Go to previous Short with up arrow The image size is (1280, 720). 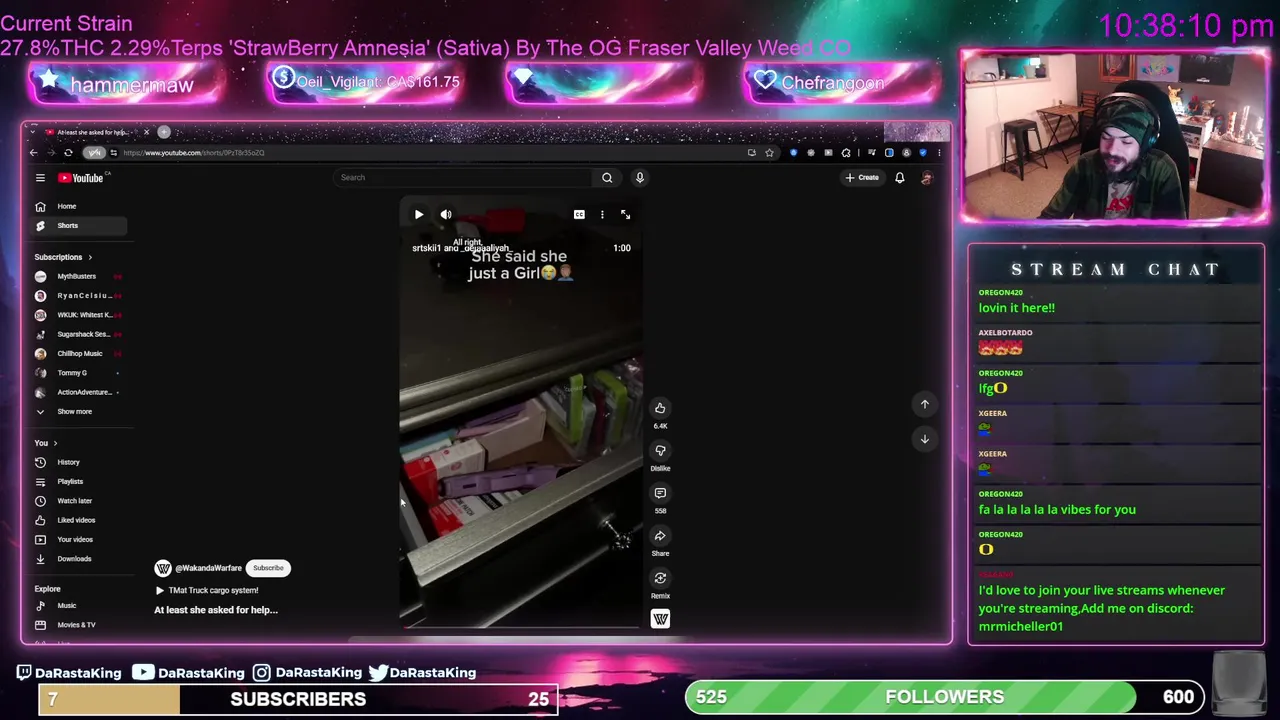[924, 404]
